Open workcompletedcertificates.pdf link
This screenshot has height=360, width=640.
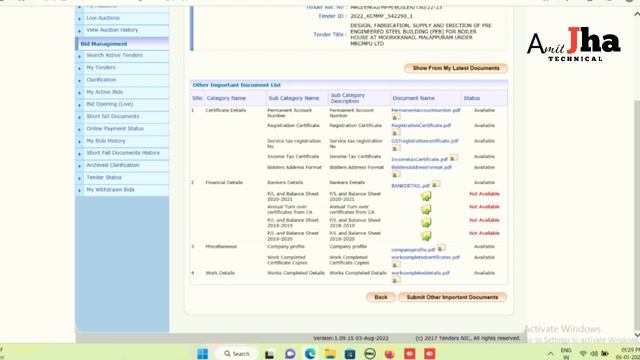[426, 257]
